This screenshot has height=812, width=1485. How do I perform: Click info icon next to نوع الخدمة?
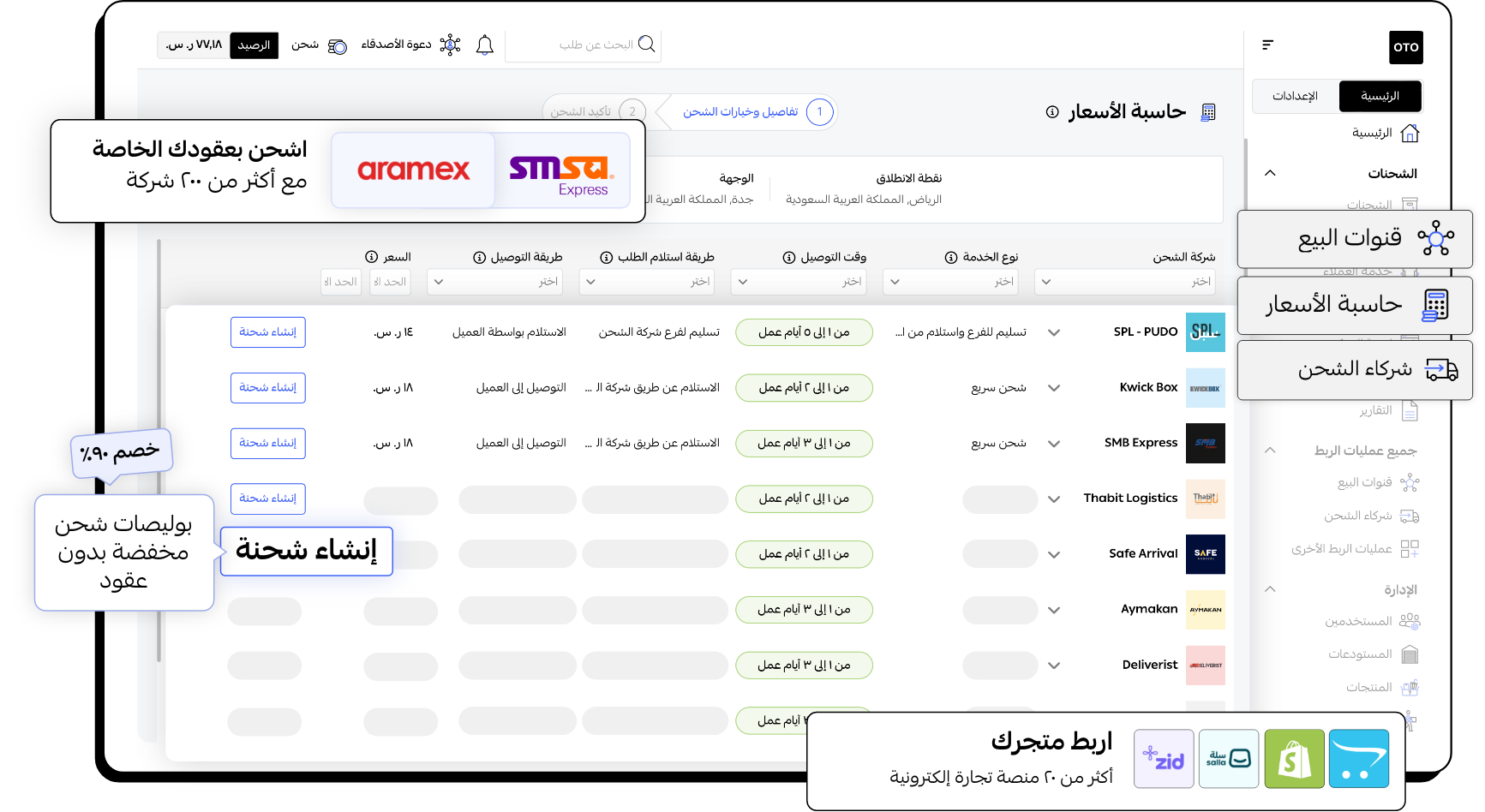click(x=950, y=257)
